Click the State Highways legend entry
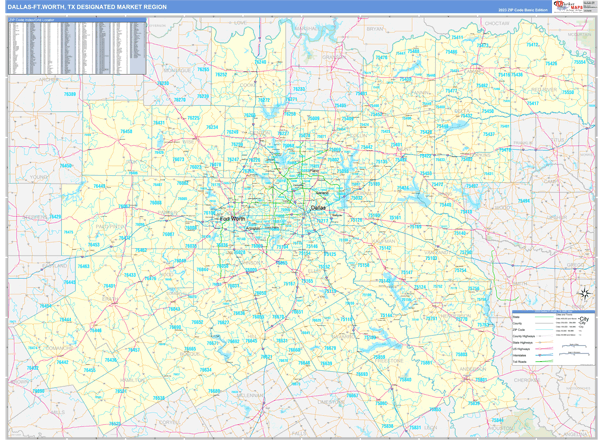Viewport: 600px width, 440px height. (x=534, y=342)
